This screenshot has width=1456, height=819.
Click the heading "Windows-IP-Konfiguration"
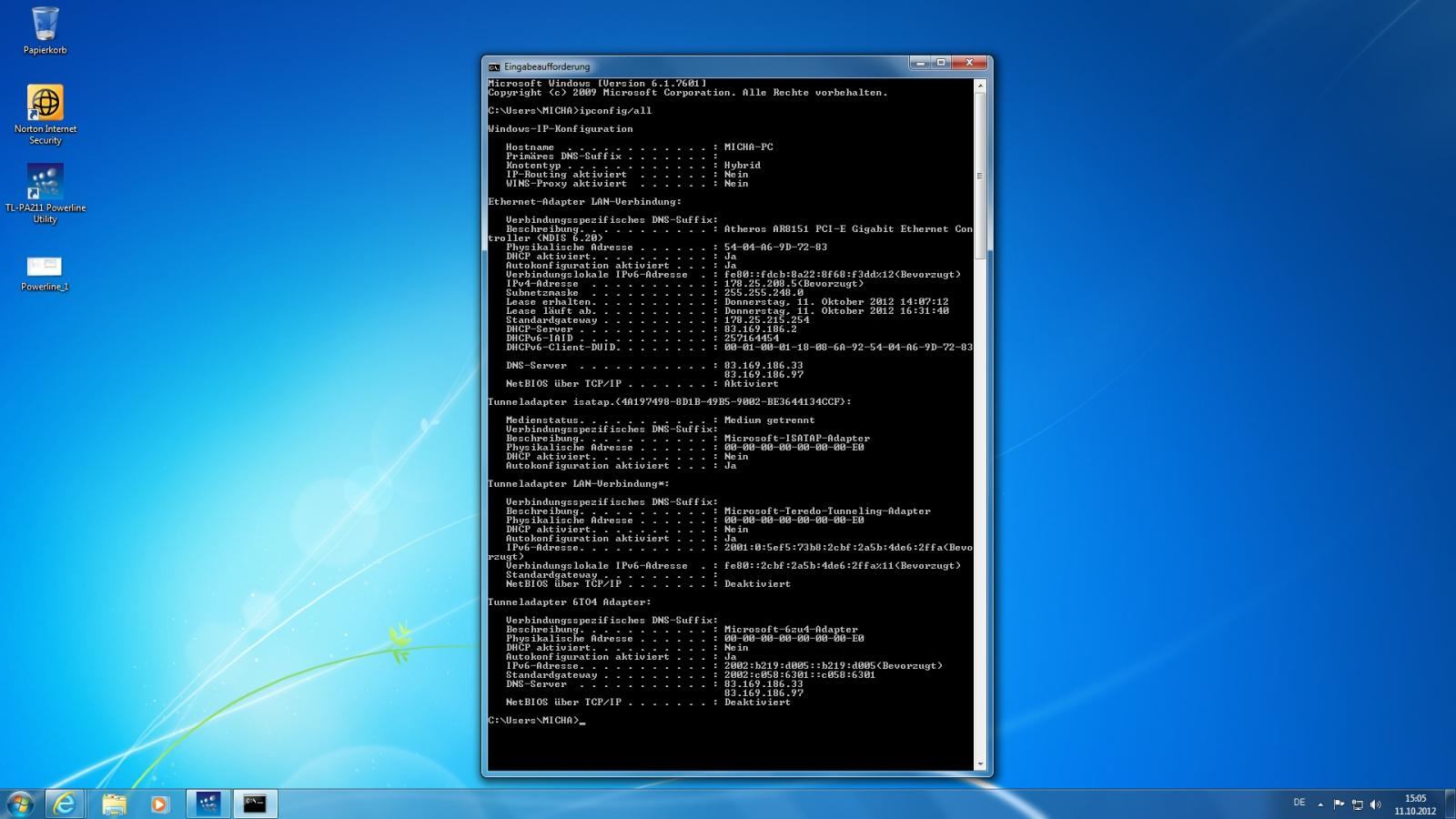pyautogui.click(x=561, y=129)
